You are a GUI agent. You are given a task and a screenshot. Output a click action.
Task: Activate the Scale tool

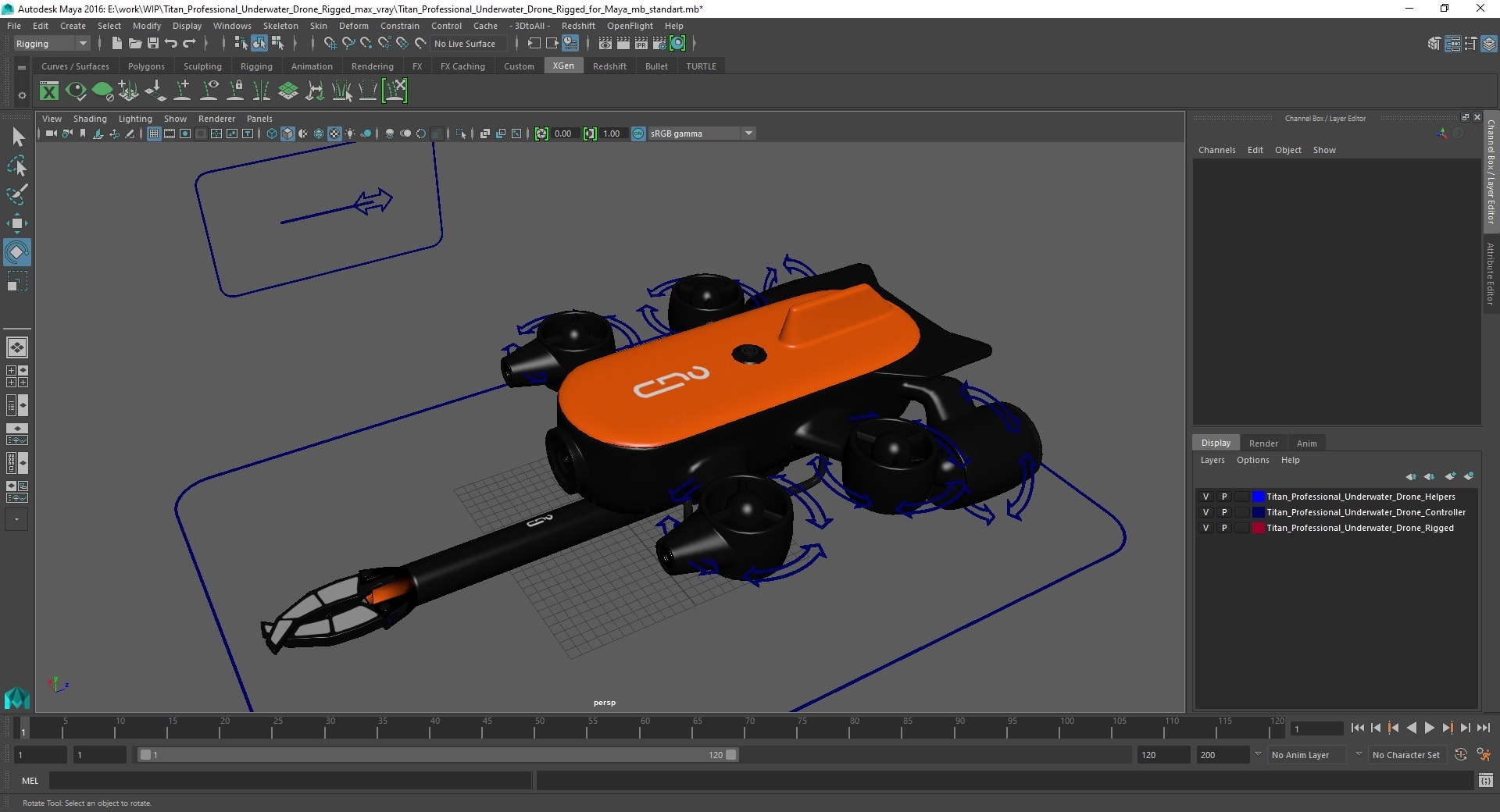[x=17, y=281]
